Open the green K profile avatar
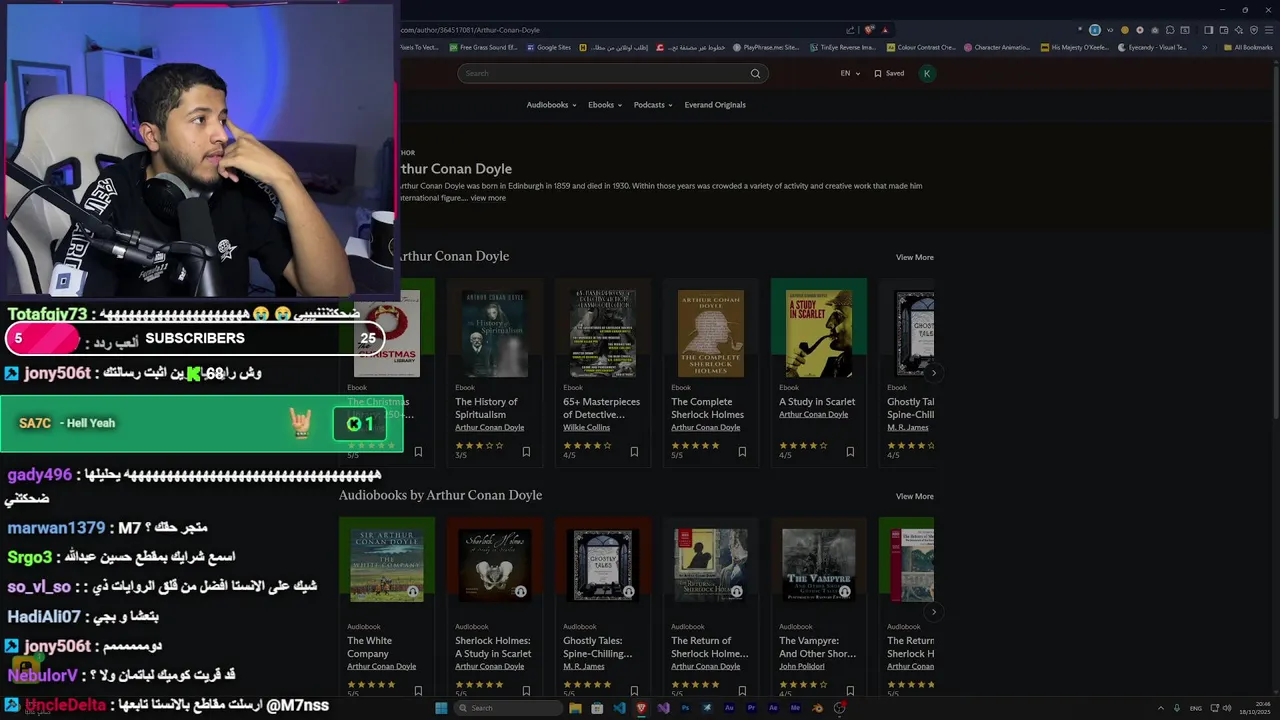Image resolution: width=1280 pixels, height=720 pixels. [x=927, y=73]
